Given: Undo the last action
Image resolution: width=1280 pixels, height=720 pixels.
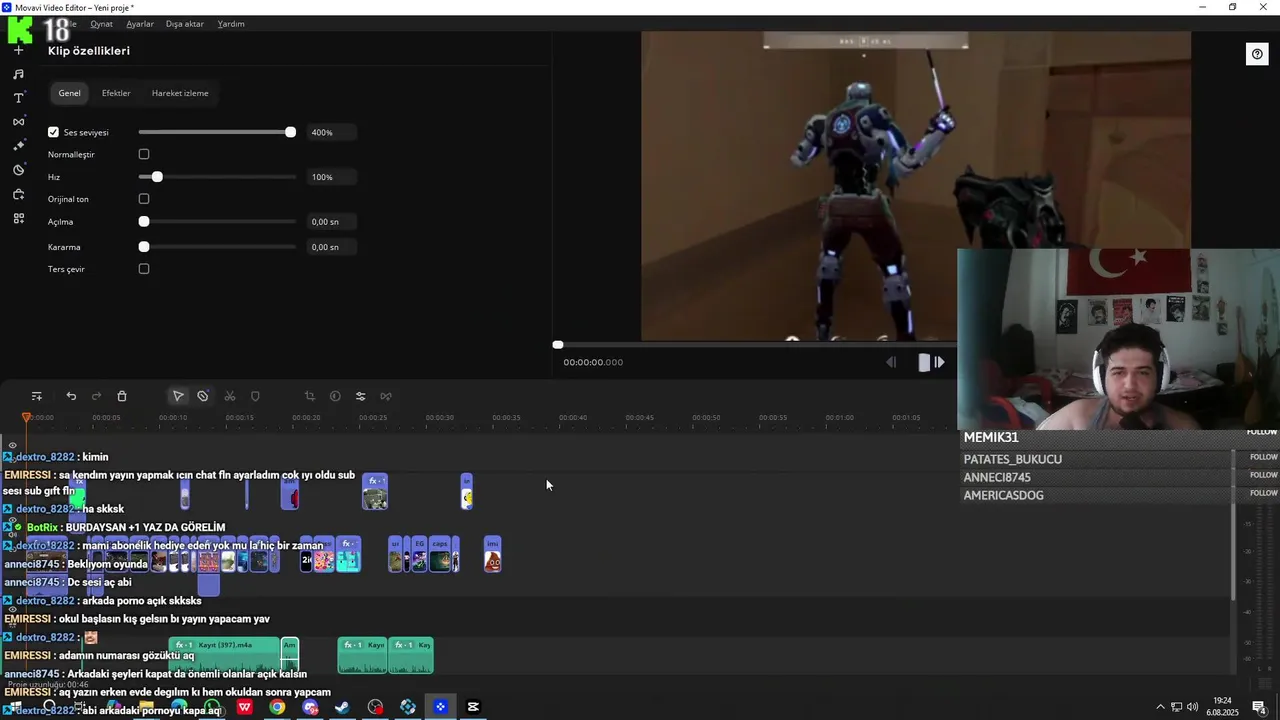Looking at the screenshot, I should [71, 396].
